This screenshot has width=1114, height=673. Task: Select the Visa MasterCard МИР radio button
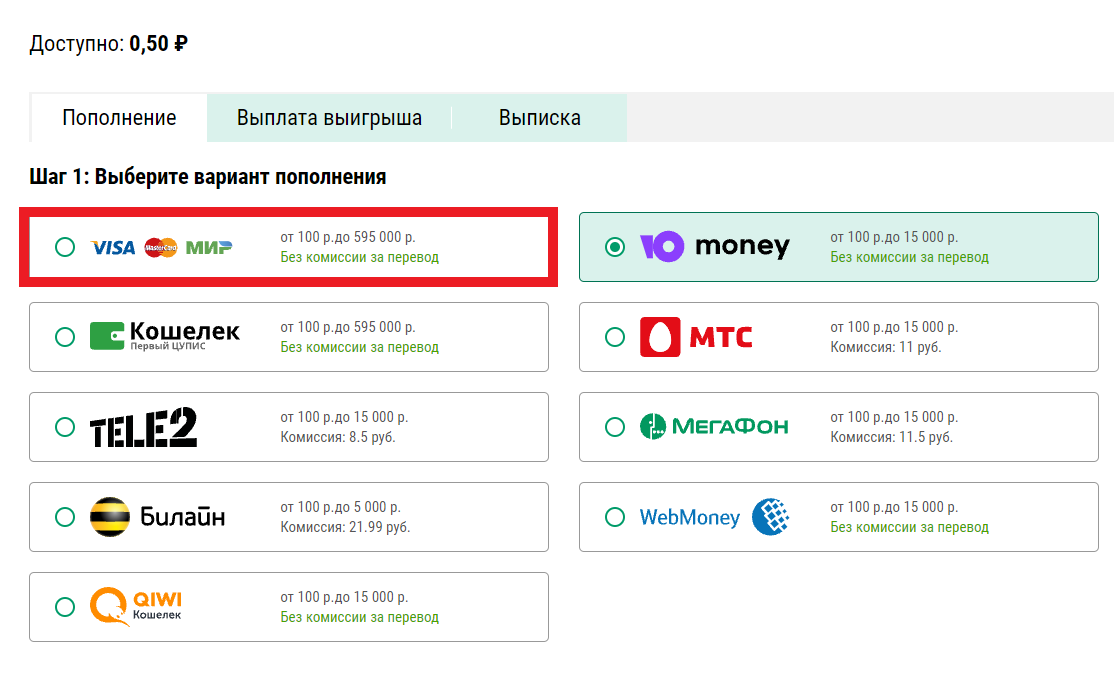(65, 247)
